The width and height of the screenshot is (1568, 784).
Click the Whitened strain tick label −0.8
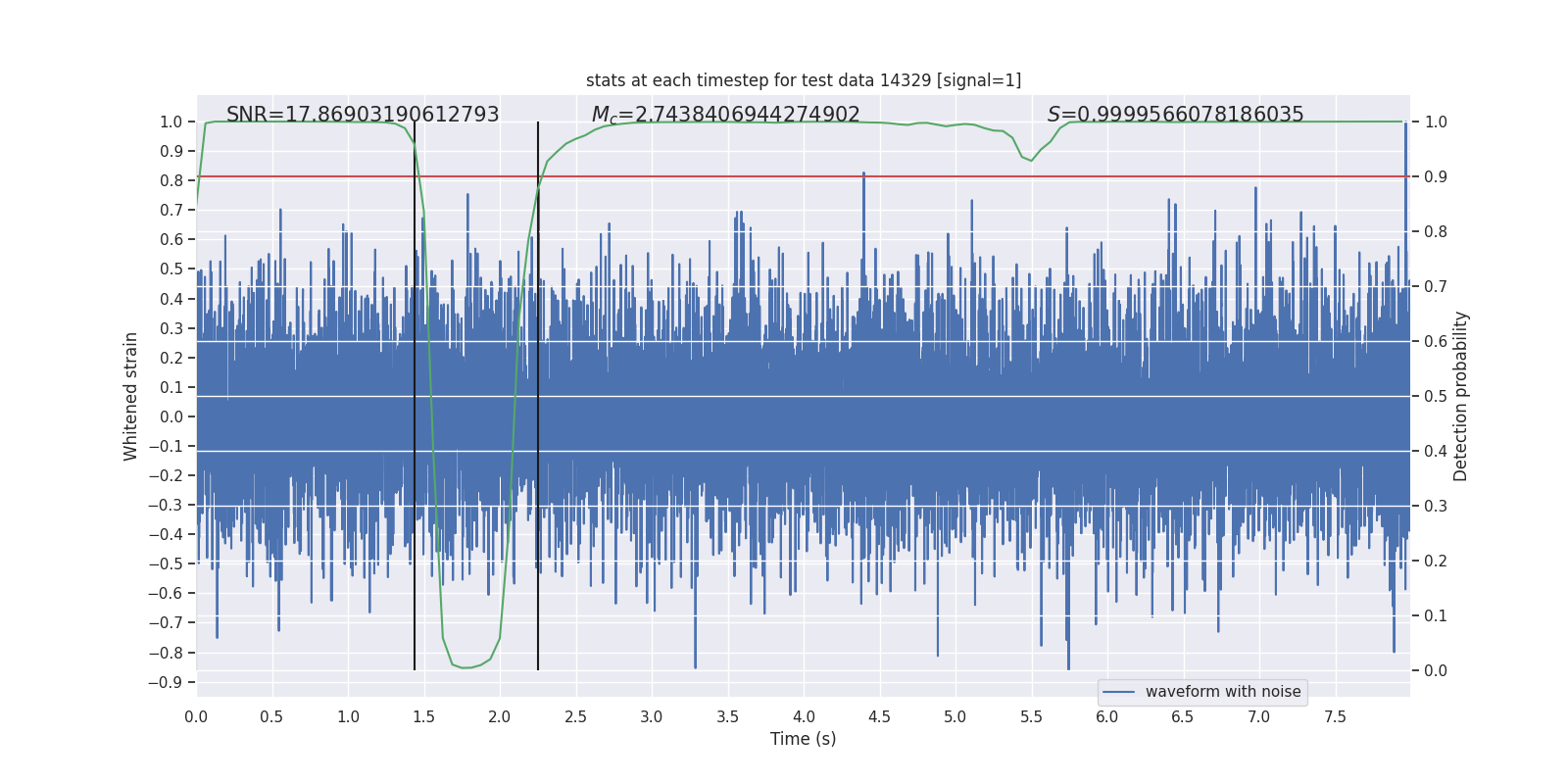(167, 653)
